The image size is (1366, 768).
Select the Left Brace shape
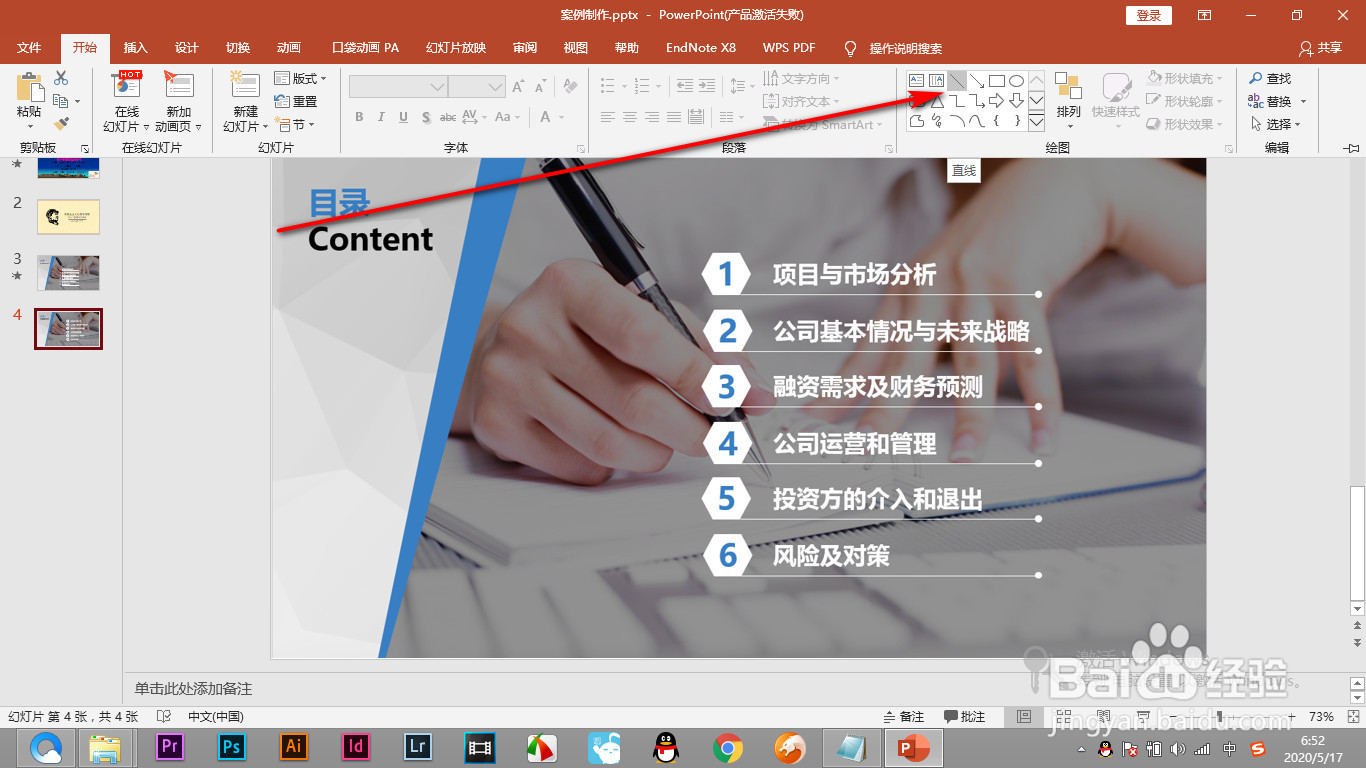pyautogui.click(x=997, y=121)
